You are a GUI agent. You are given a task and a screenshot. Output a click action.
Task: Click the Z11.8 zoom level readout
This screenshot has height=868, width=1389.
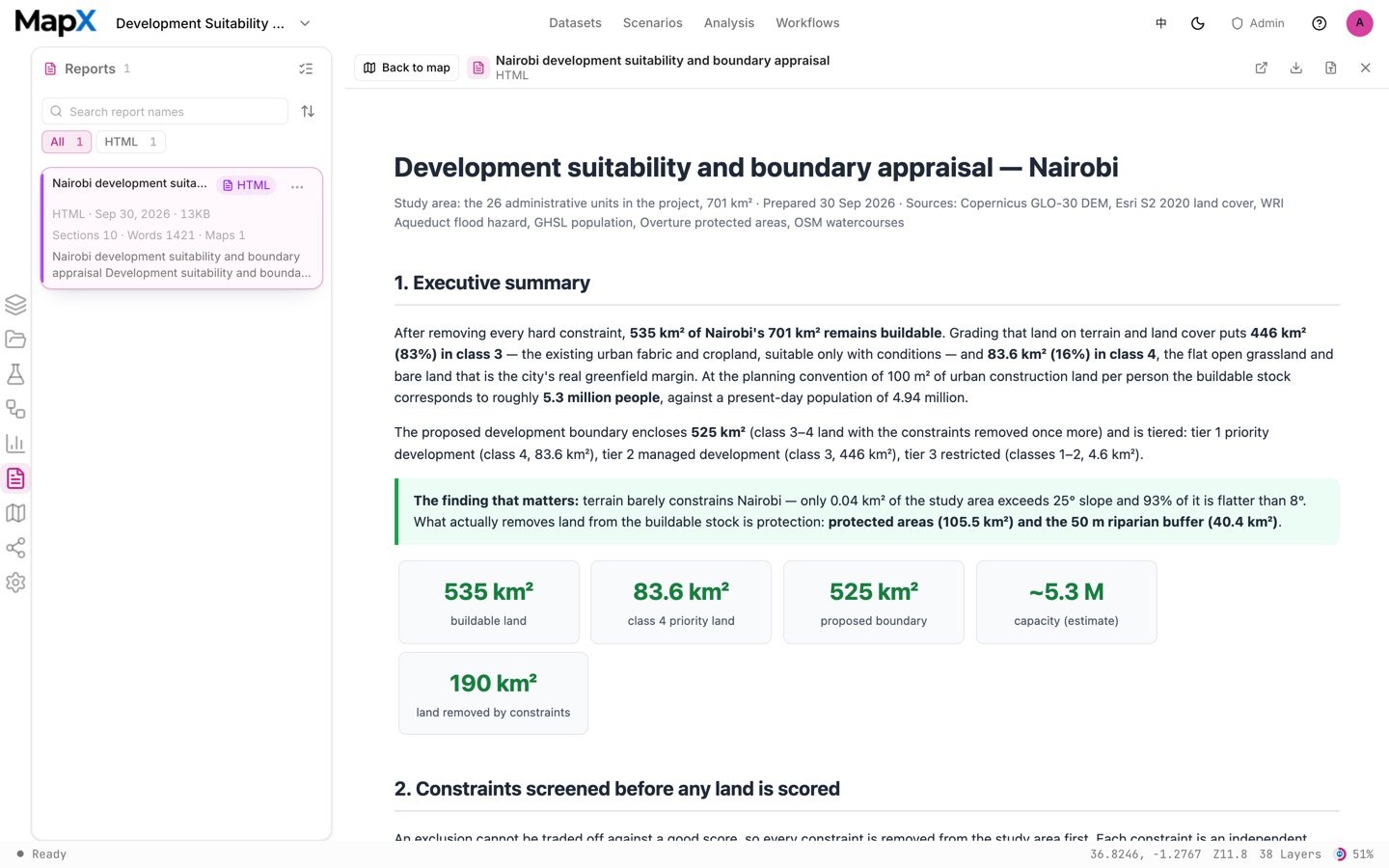(x=1230, y=854)
